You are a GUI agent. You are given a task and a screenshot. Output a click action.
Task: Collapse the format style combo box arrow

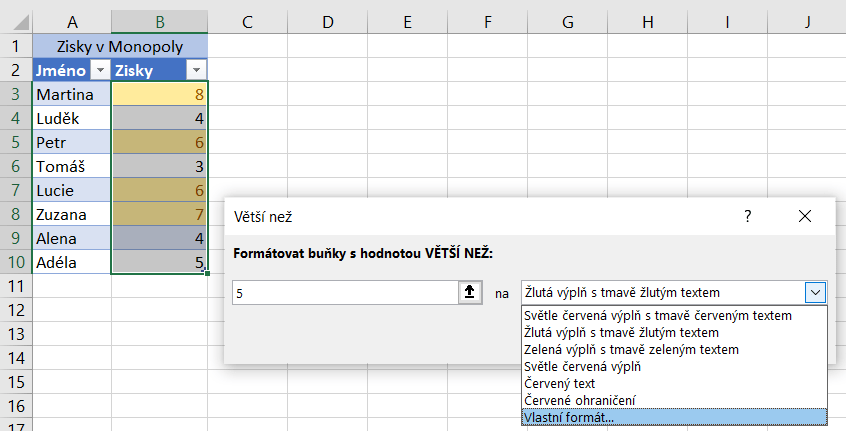coord(816,292)
